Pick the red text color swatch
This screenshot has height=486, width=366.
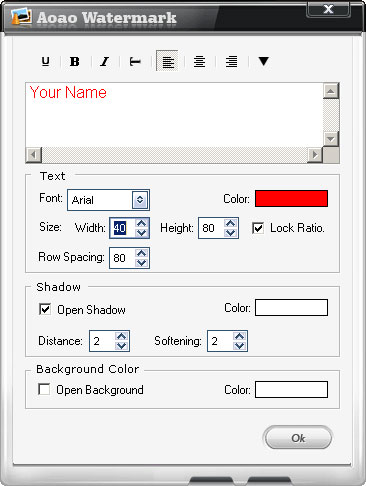(291, 199)
